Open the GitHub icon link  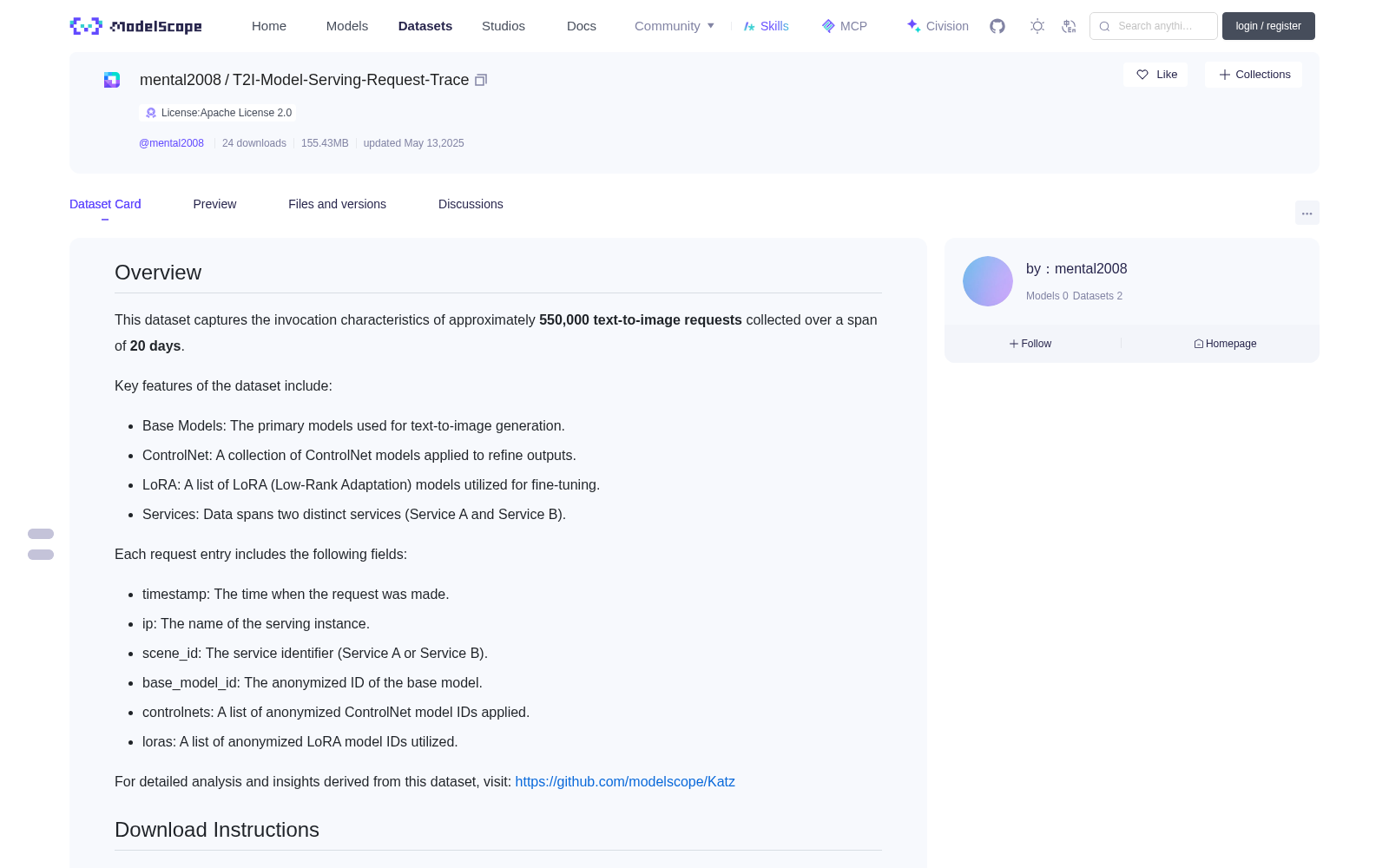coord(997,26)
